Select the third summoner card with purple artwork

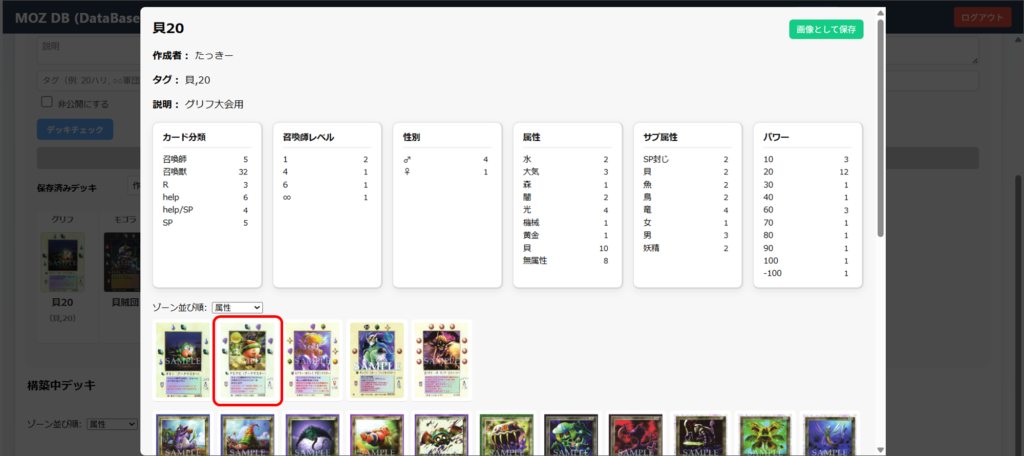pyautogui.click(x=312, y=360)
